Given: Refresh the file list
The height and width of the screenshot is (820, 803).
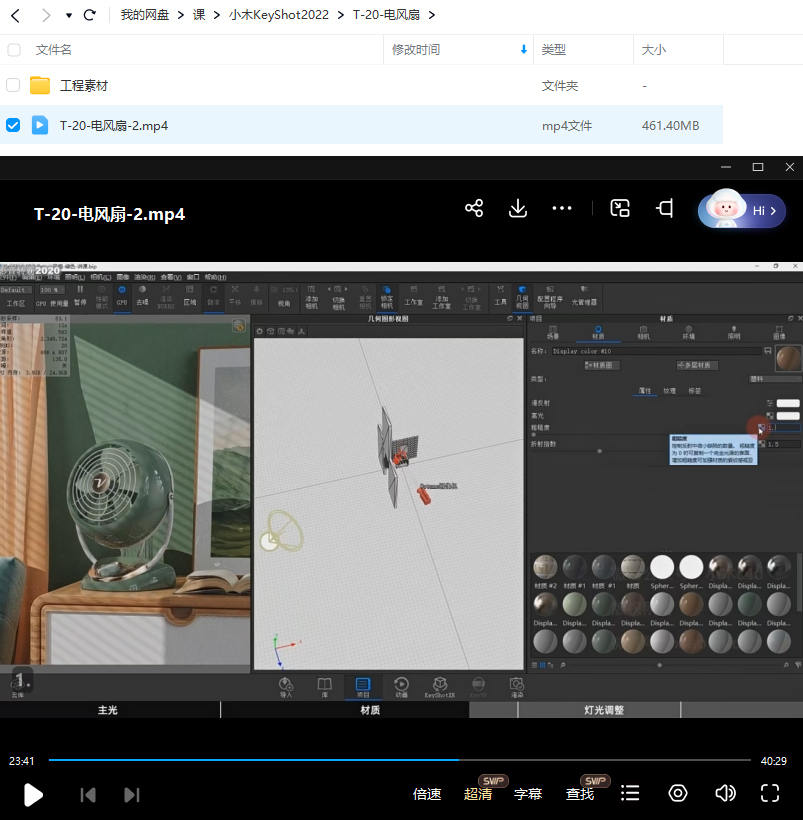Looking at the screenshot, I should coord(90,15).
